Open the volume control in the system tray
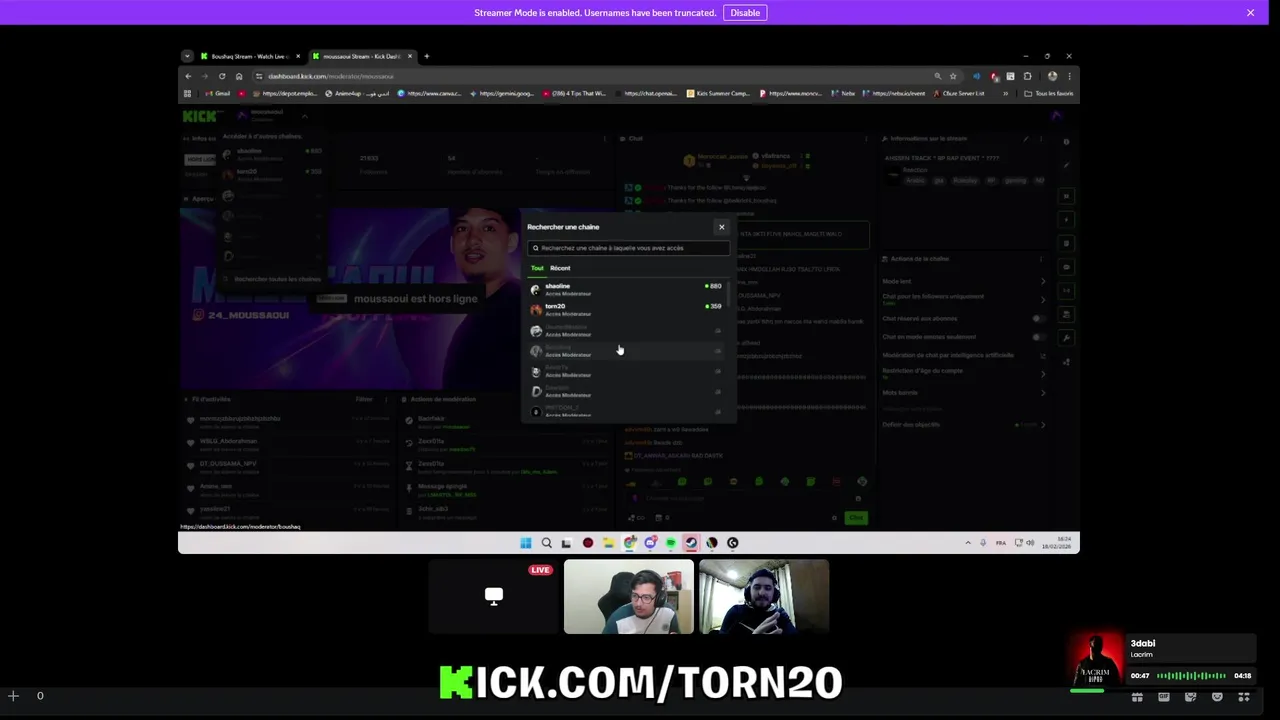 pos(1030,543)
